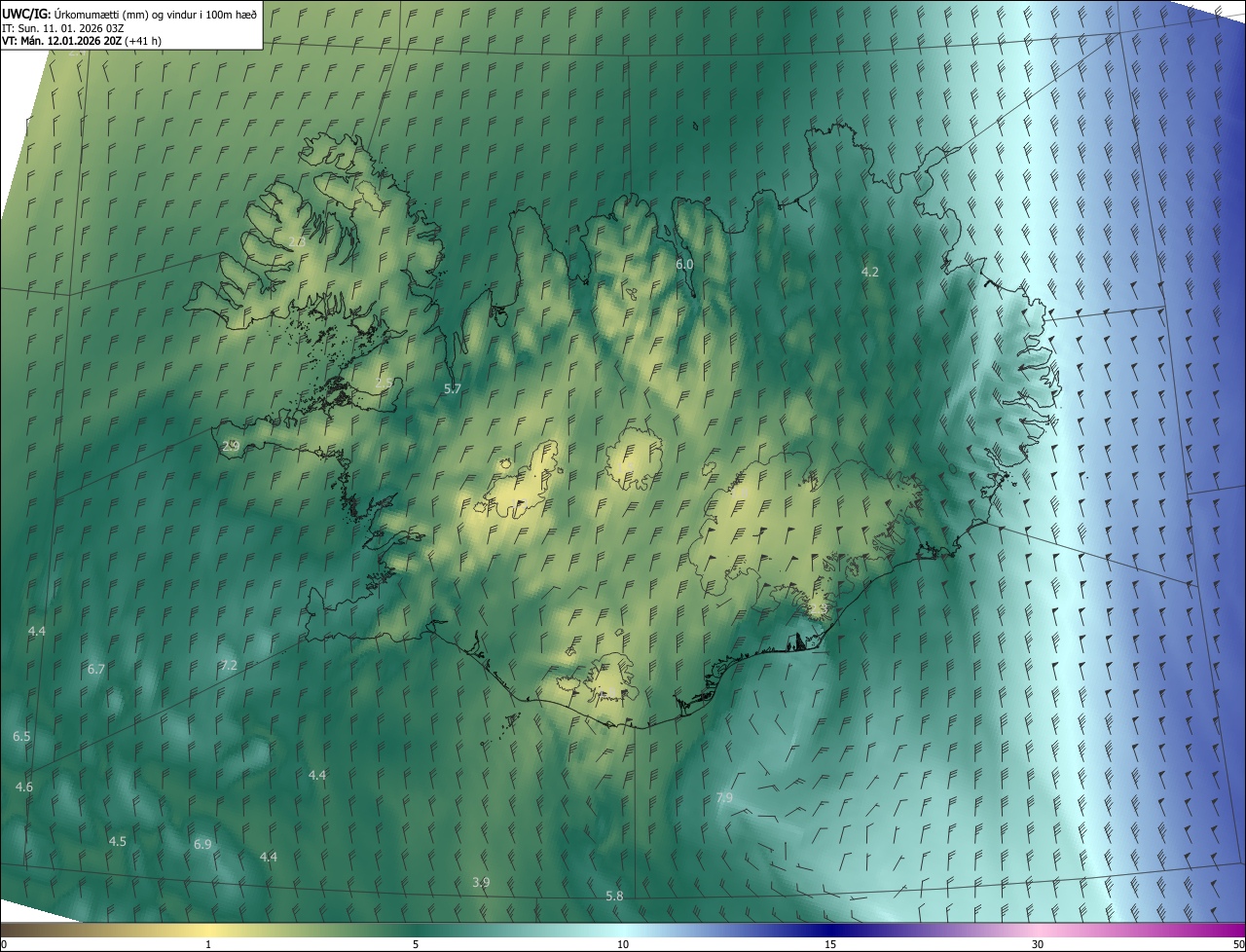1246x952 pixels.
Task: Click the "6.5" value label at the western edge
Action: 21,736
